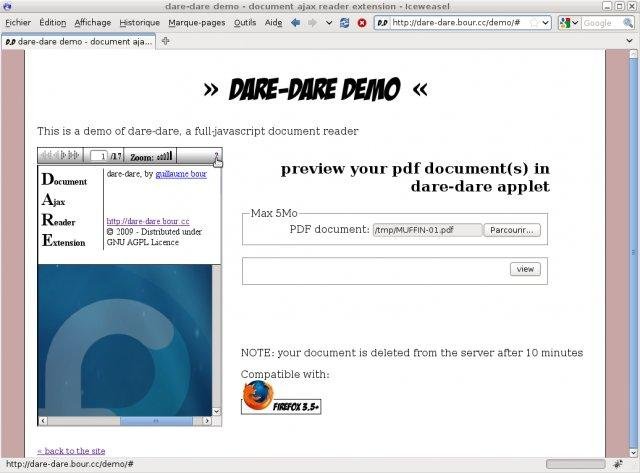Screen dimensions: 640x473
Task: Stop loading with the red stop icon
Action: (x=362, y=23)
